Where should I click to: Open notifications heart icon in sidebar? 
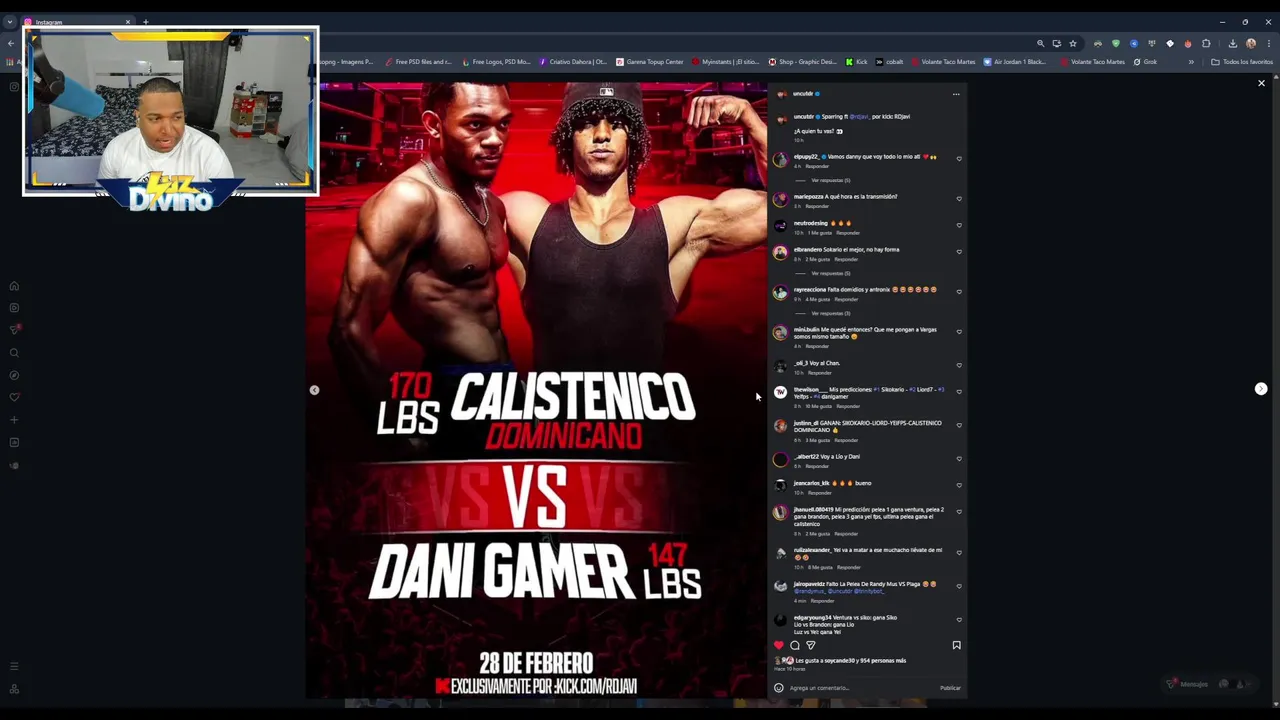pos(14,397)
